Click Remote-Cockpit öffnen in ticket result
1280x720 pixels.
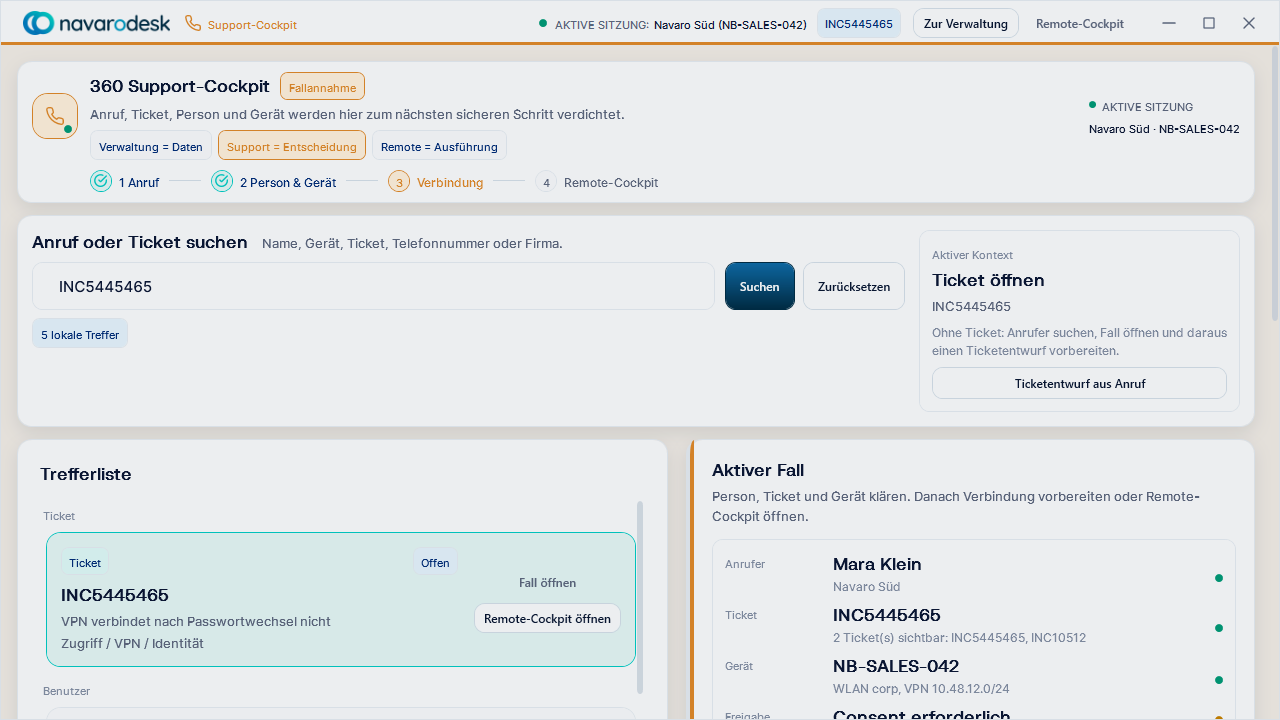click(547, 618)
